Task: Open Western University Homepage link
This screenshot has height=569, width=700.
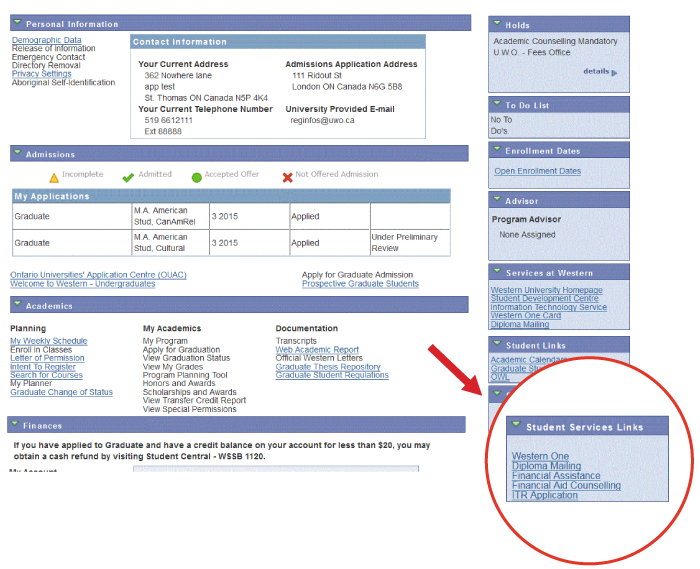Action: [x=546, y=290]
